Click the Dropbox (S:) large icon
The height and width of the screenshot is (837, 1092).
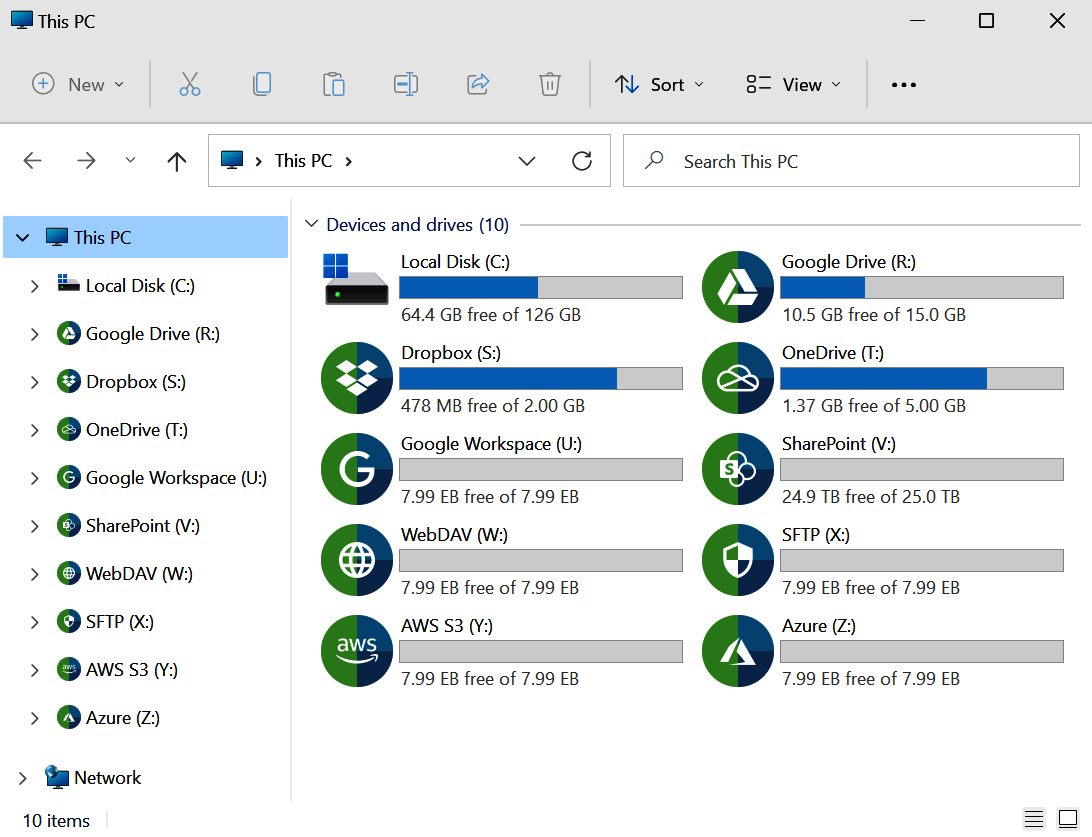point(357,378)
